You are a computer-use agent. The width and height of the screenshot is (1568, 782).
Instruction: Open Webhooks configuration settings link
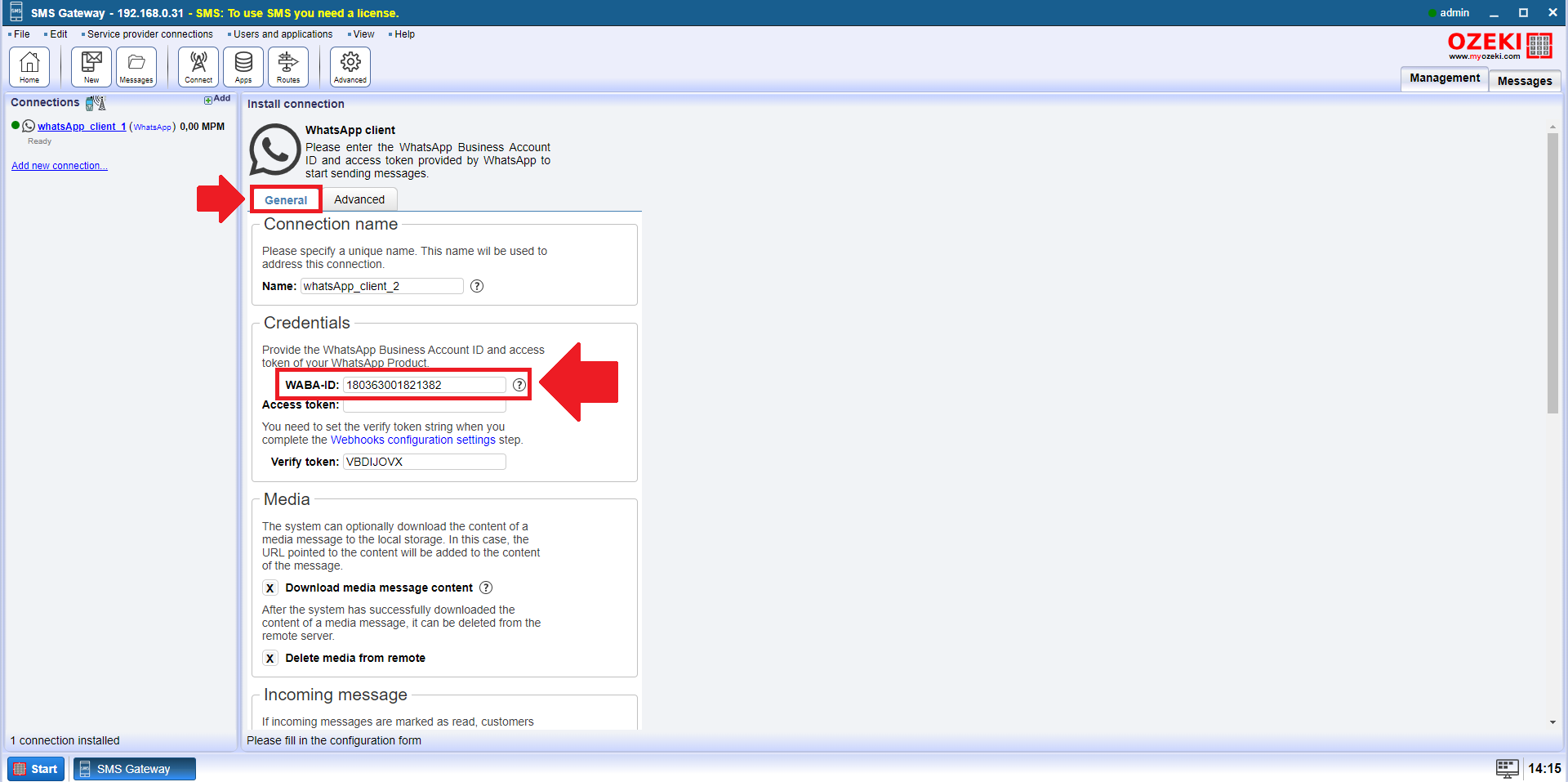point(413,440)
